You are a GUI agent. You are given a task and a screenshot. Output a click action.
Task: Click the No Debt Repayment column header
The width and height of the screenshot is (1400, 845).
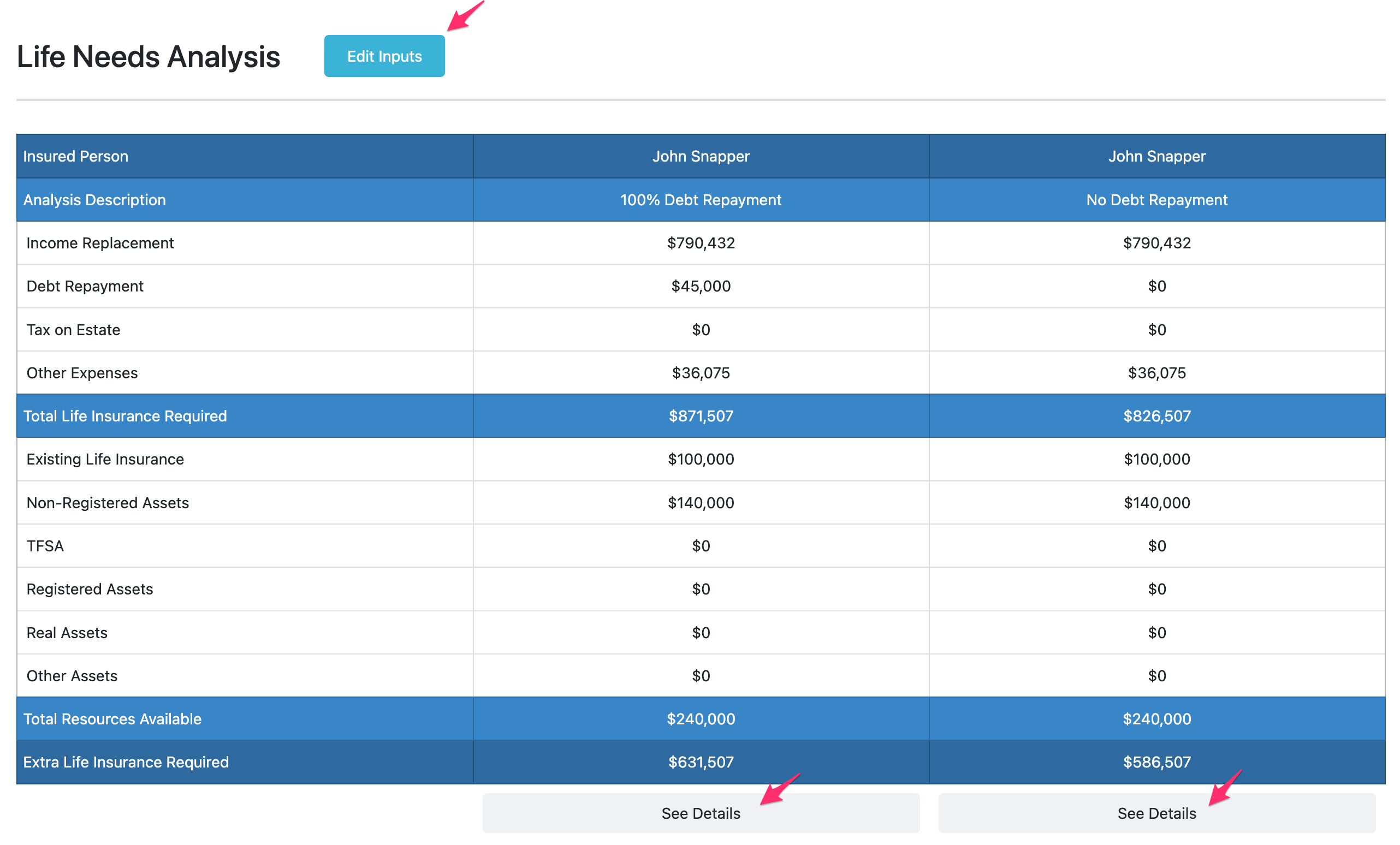1156,200
